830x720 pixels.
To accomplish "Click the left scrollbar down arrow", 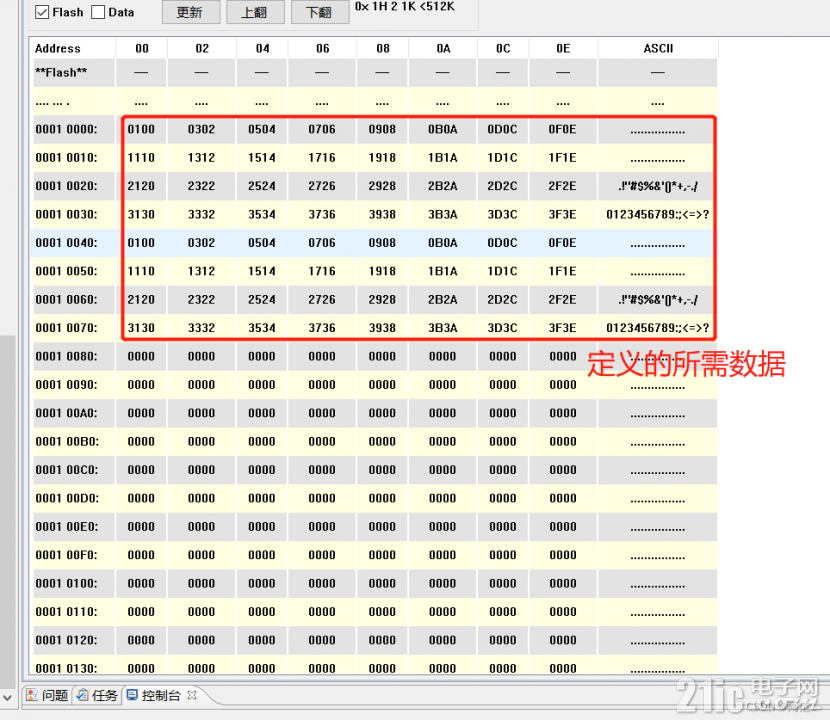I will pos(7,697).
